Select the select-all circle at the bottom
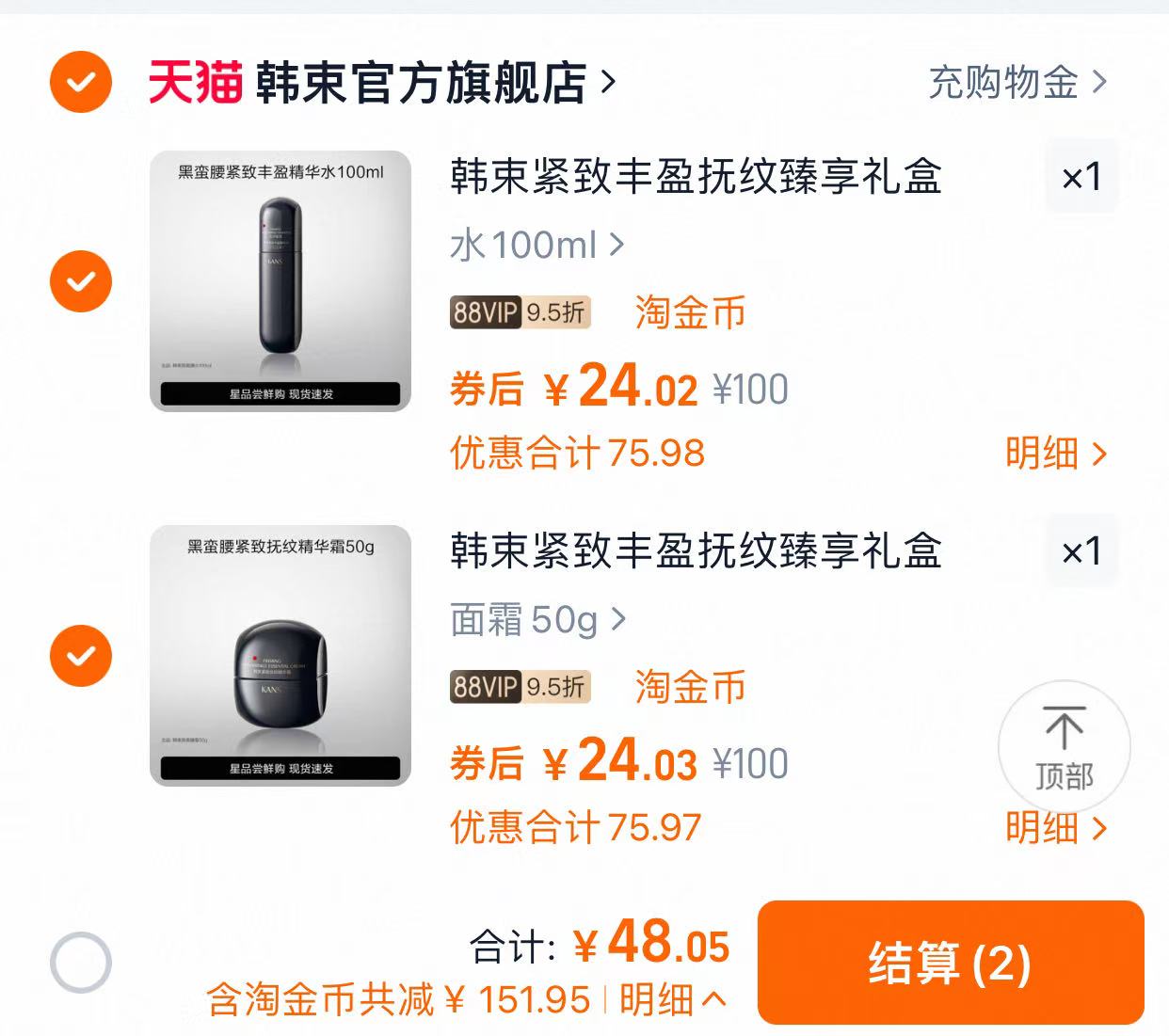This screenshot has height=1036, width=1169. click(81, 962)
